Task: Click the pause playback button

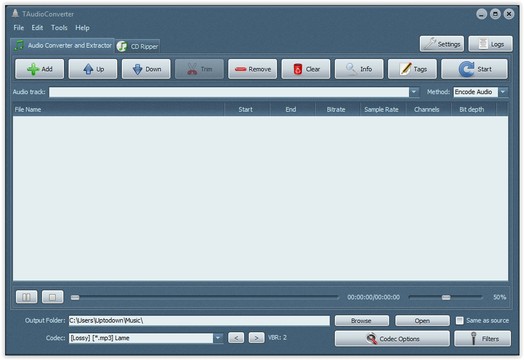Action: pos(26,297)
